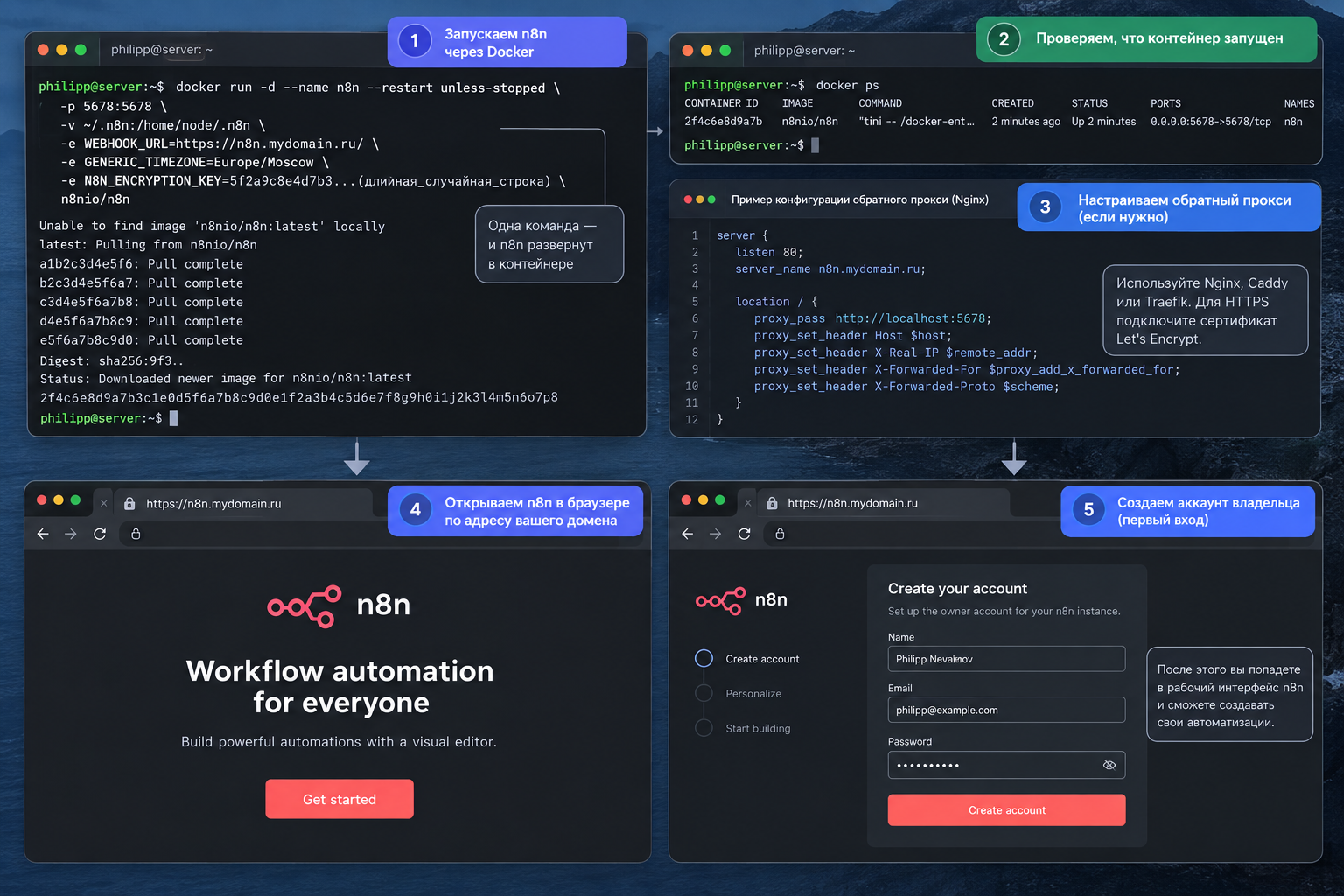Click the padlock icon in signup tab title

[x=772, y=504]
